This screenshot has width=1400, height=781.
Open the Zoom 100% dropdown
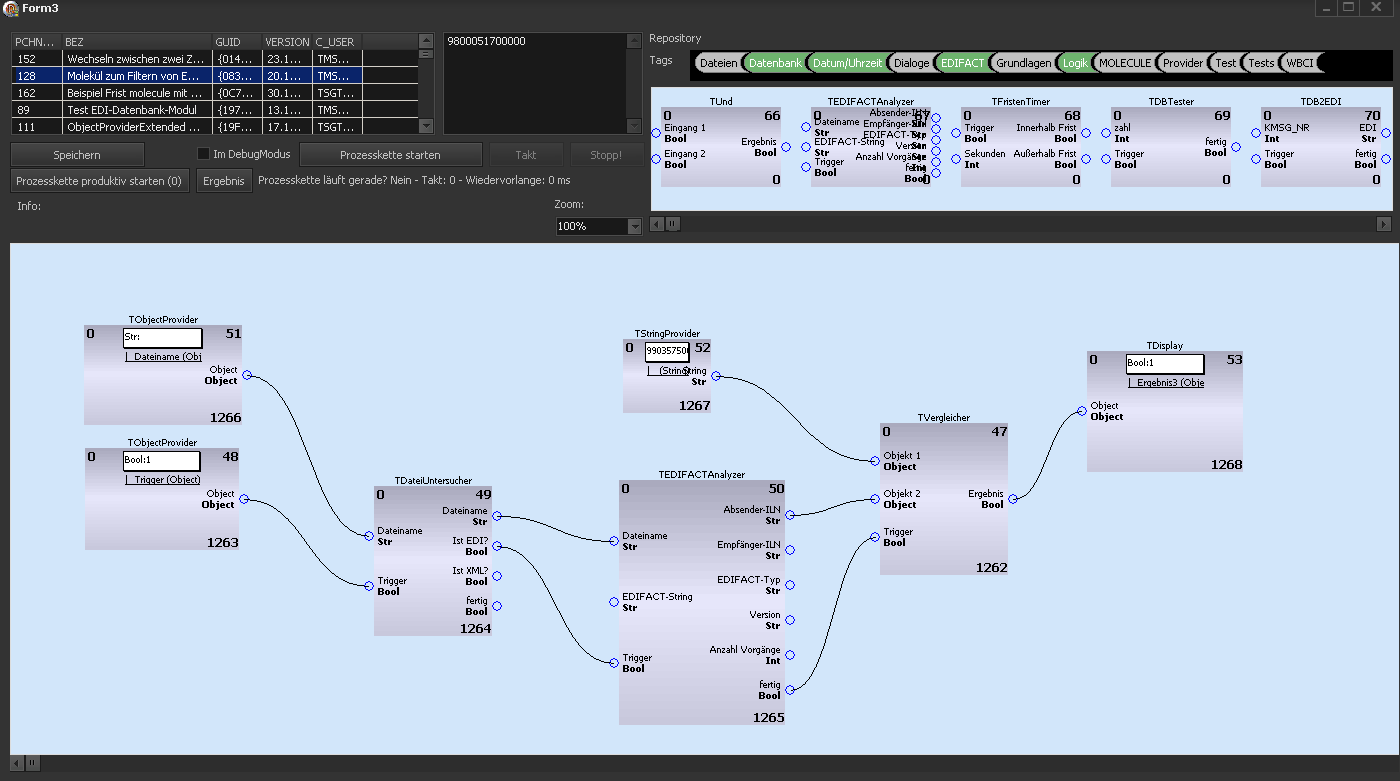point(634,227)
